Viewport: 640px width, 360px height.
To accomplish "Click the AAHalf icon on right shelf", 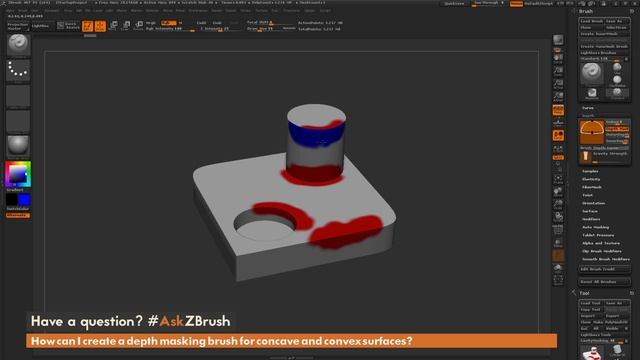I will pos(558,96).
